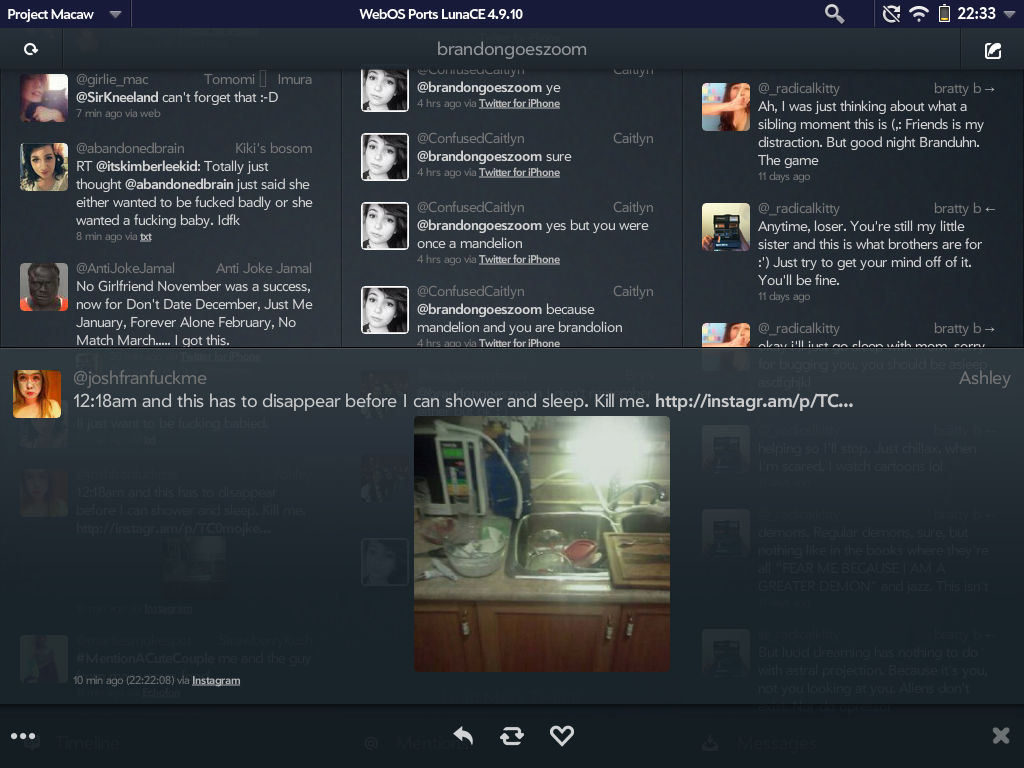1024x768 pixels.
Task: Click the @SirKneeland mention
Action: 117,97
